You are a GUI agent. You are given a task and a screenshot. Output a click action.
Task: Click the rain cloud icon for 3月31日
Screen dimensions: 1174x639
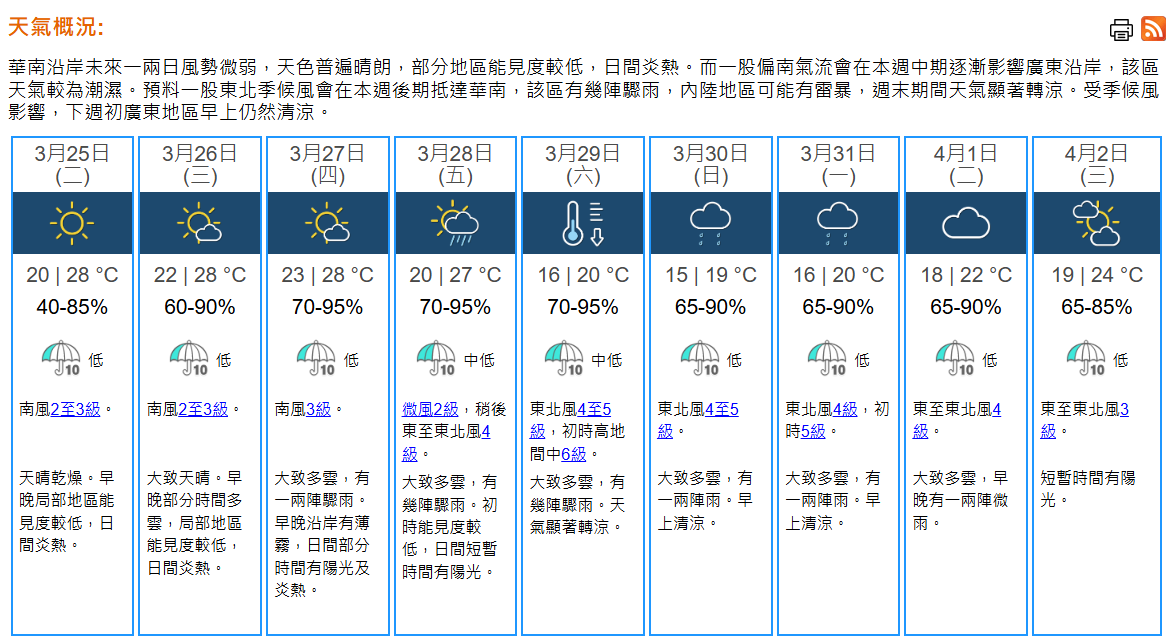(x=838, y=223)
